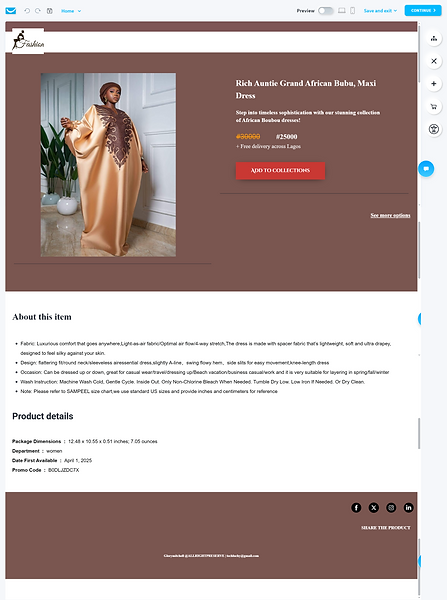Open the site structure icon in sidebar
447x600 pixels.
pos(434,38)
